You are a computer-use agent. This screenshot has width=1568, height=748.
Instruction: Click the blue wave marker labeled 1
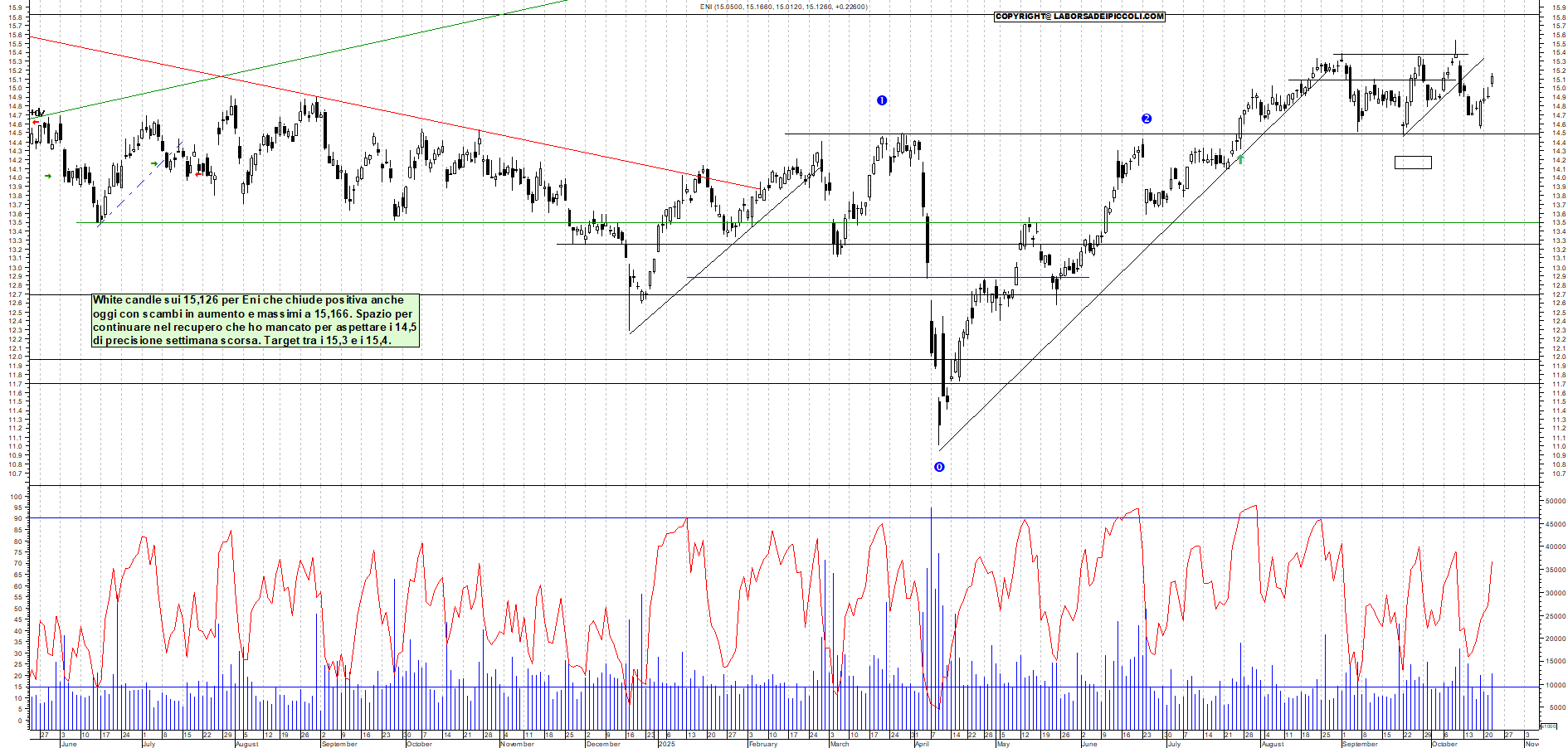pos(882,100)
